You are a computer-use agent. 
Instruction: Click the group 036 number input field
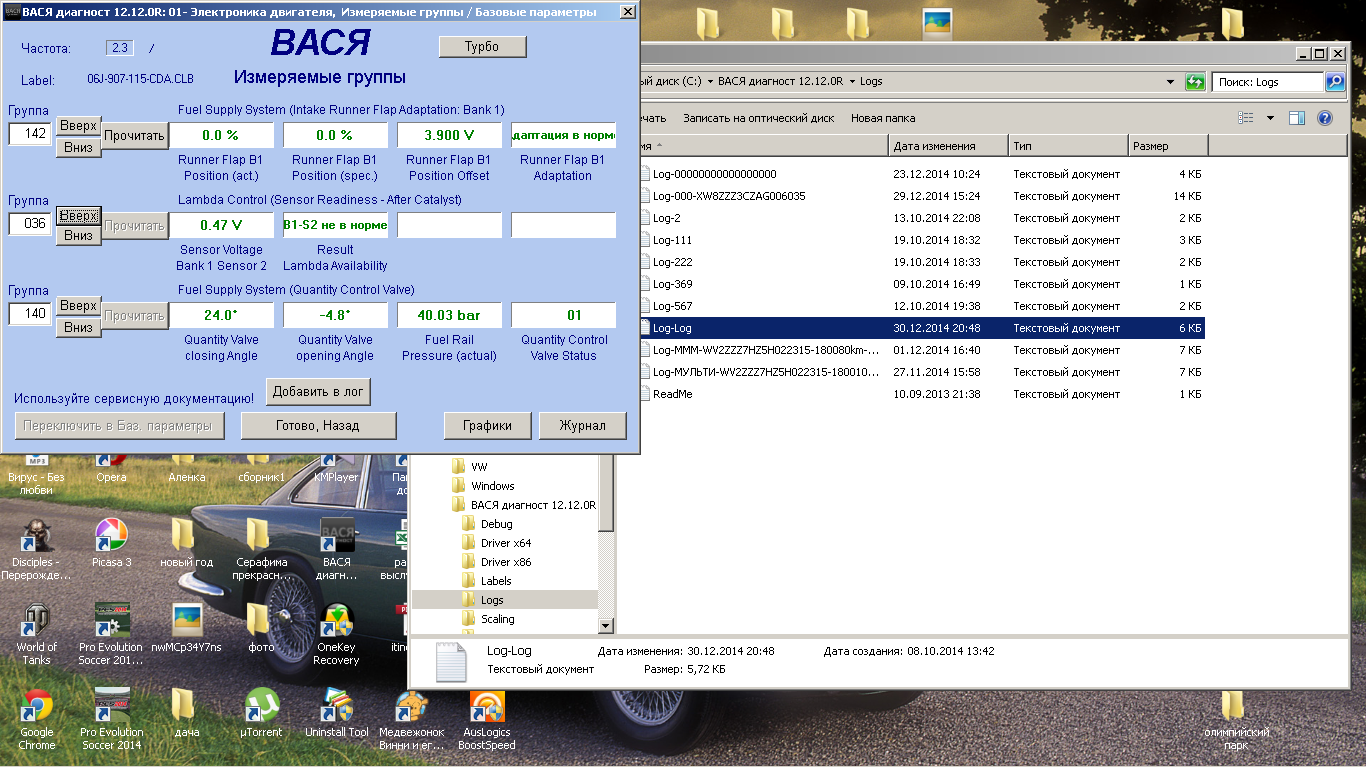pyautogui.click(x=31, y=224)
